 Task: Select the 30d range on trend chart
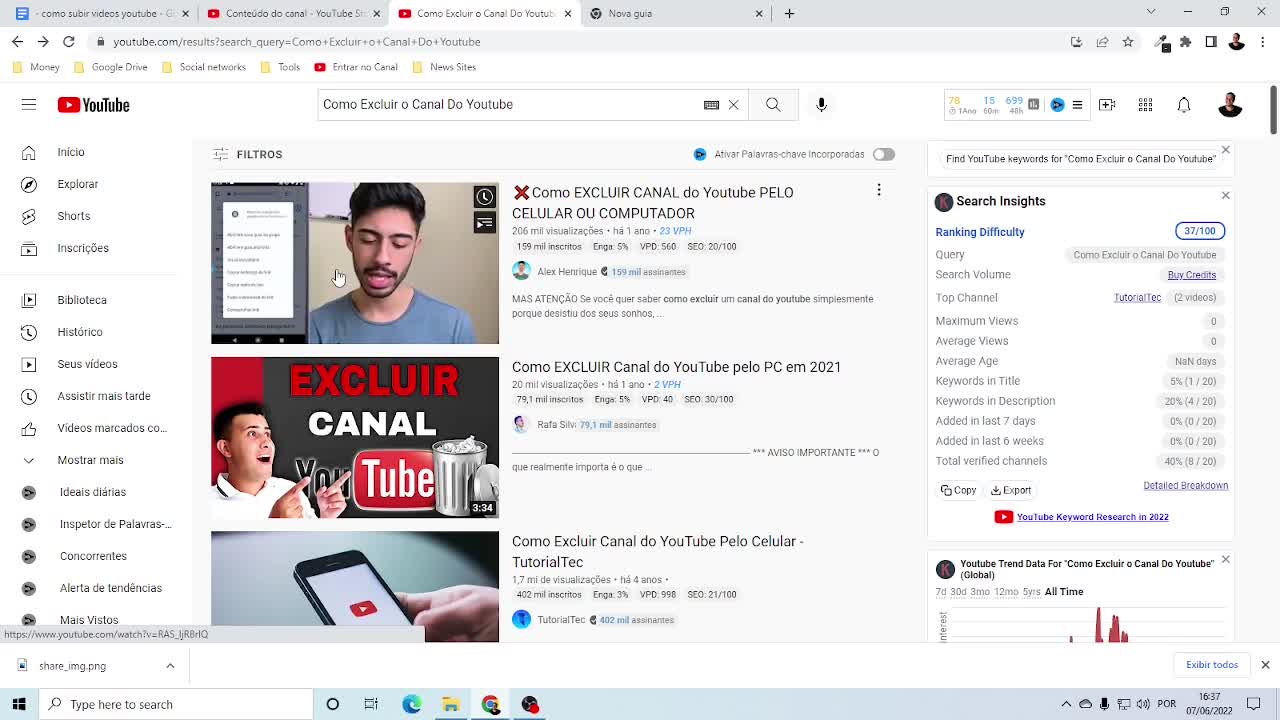pos(958,592)
